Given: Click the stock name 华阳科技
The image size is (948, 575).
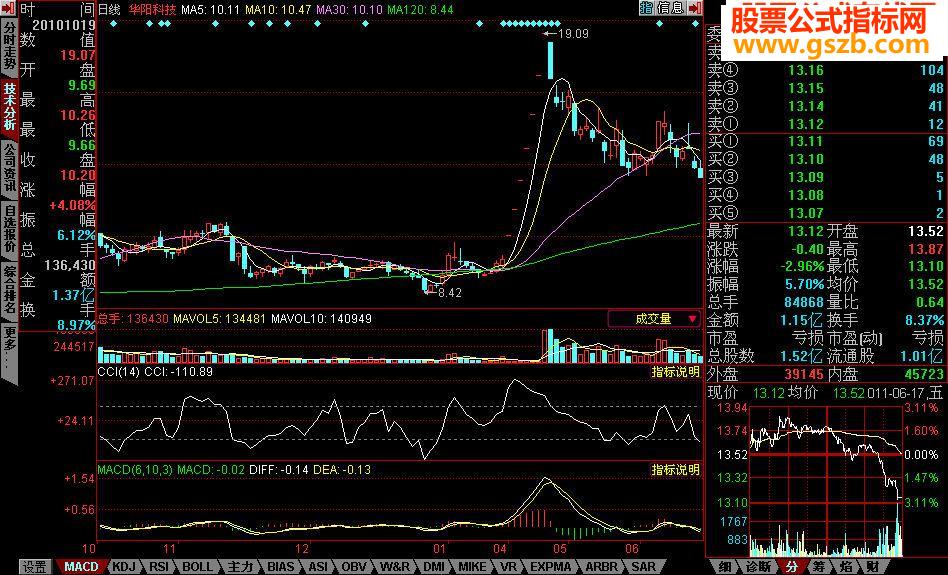Looking at the screenshot, I should point(152,10).
